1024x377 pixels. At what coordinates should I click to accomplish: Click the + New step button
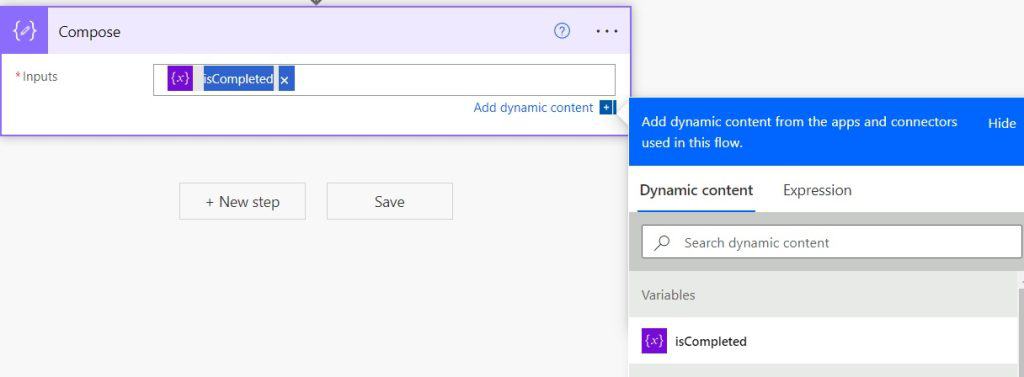click(242, 201)
